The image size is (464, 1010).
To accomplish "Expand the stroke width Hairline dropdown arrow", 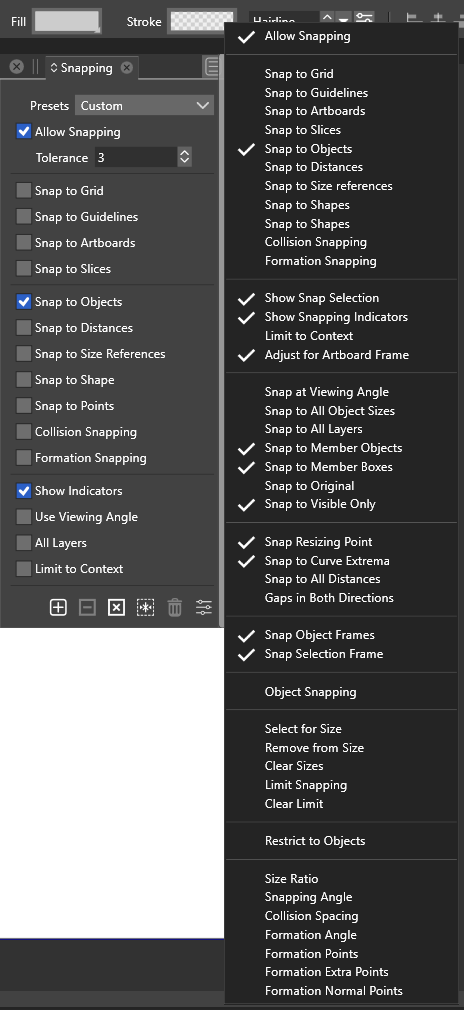I will click(x=344, y=19).
